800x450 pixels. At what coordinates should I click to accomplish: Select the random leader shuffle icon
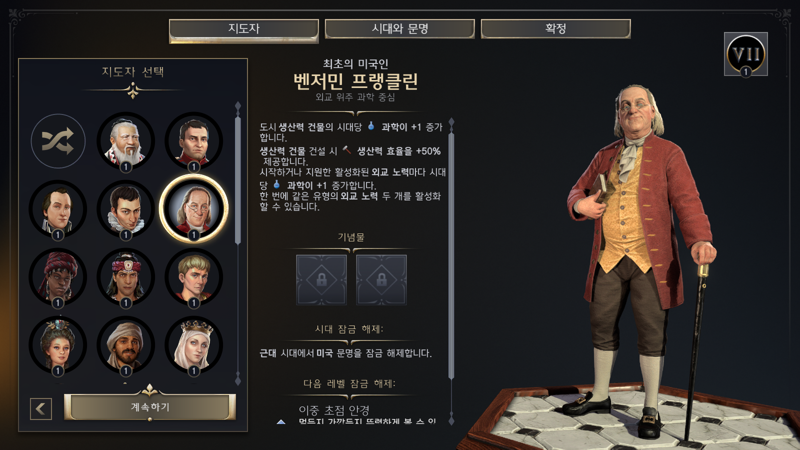[x=58, y=141]
